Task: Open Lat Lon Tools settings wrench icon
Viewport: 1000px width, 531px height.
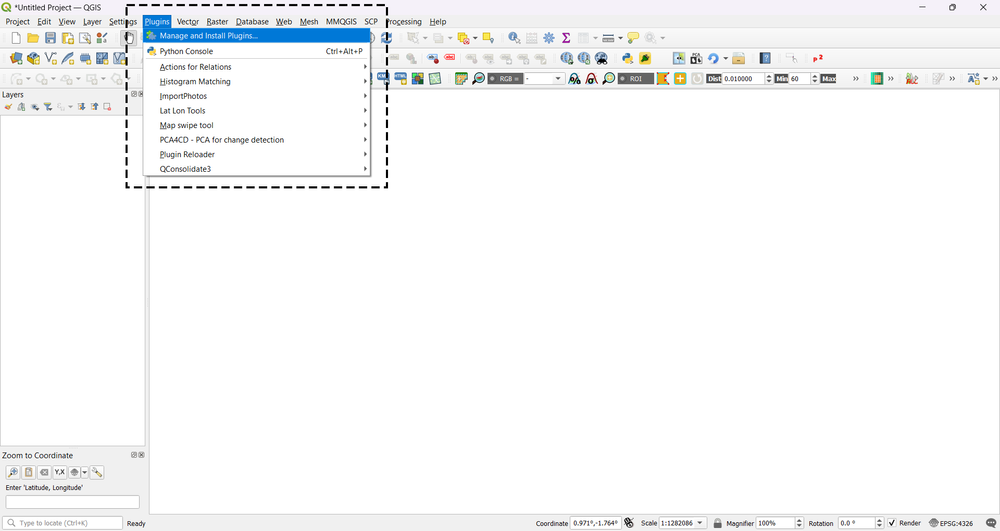Action: coord(97,472)
